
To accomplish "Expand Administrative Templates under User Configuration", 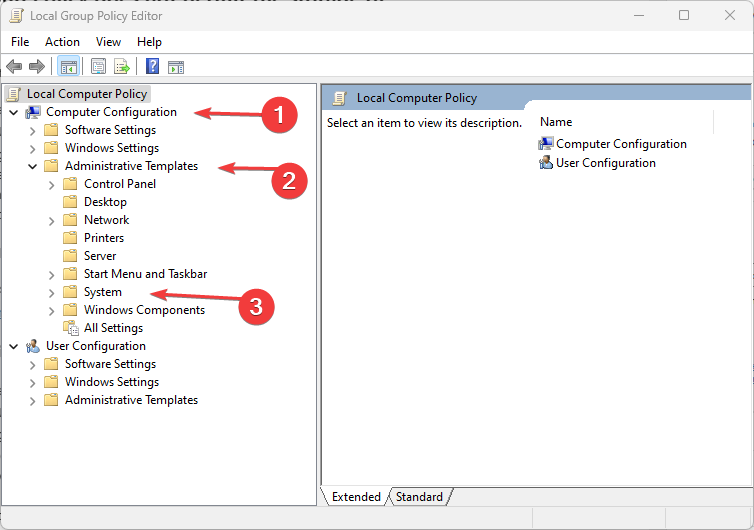I will click(x=32, y=401).
